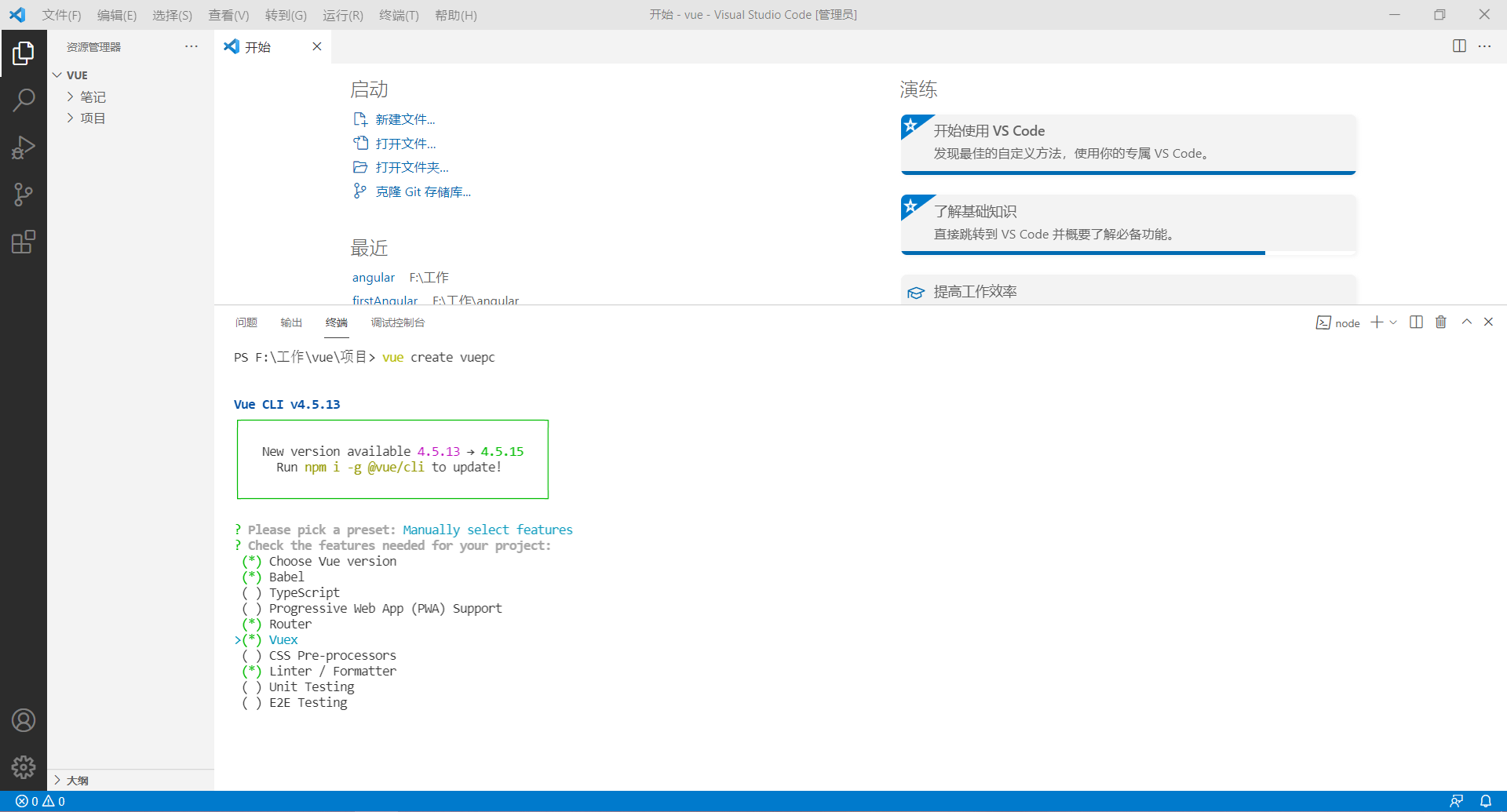The image size is (1507, 812).
Task: Click the 新建文件... link
Action: point(405,119)
